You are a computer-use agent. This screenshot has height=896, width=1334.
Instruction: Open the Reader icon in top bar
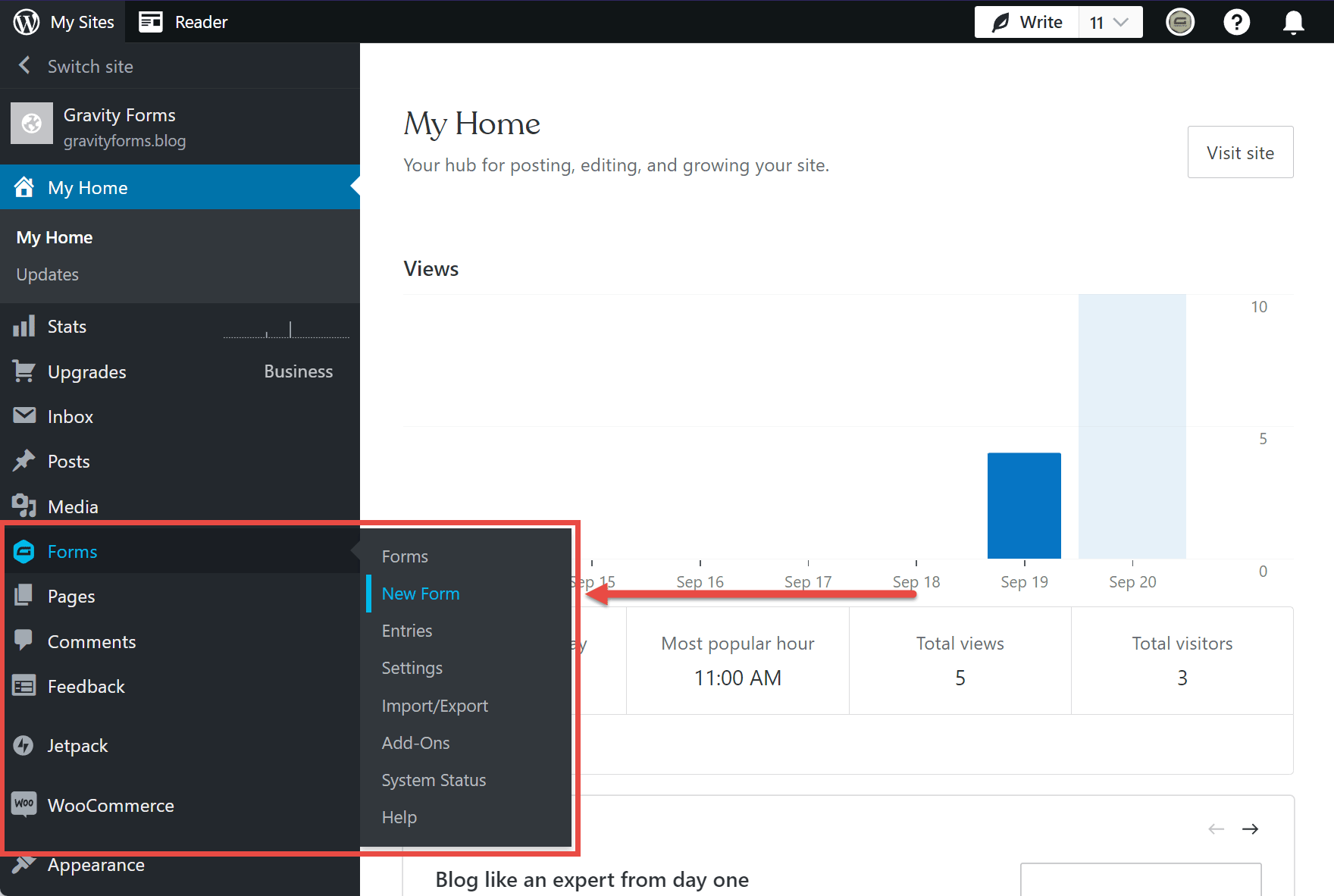(x=151, y=22)
